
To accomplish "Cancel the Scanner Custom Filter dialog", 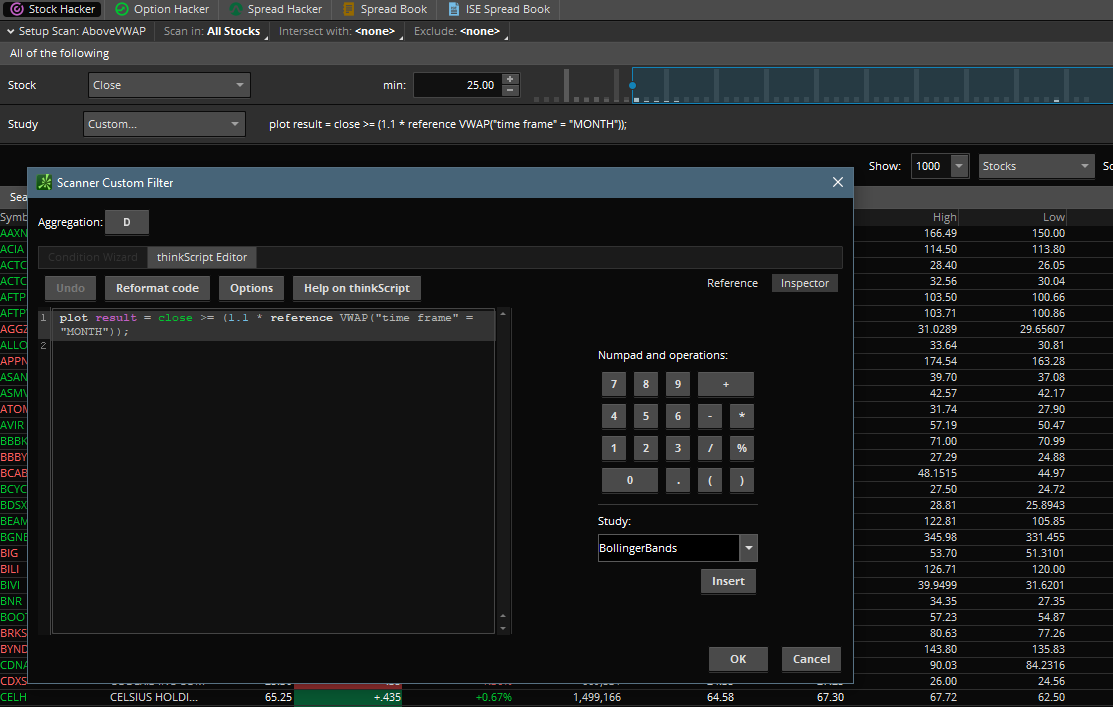I will tap(811, 659).
